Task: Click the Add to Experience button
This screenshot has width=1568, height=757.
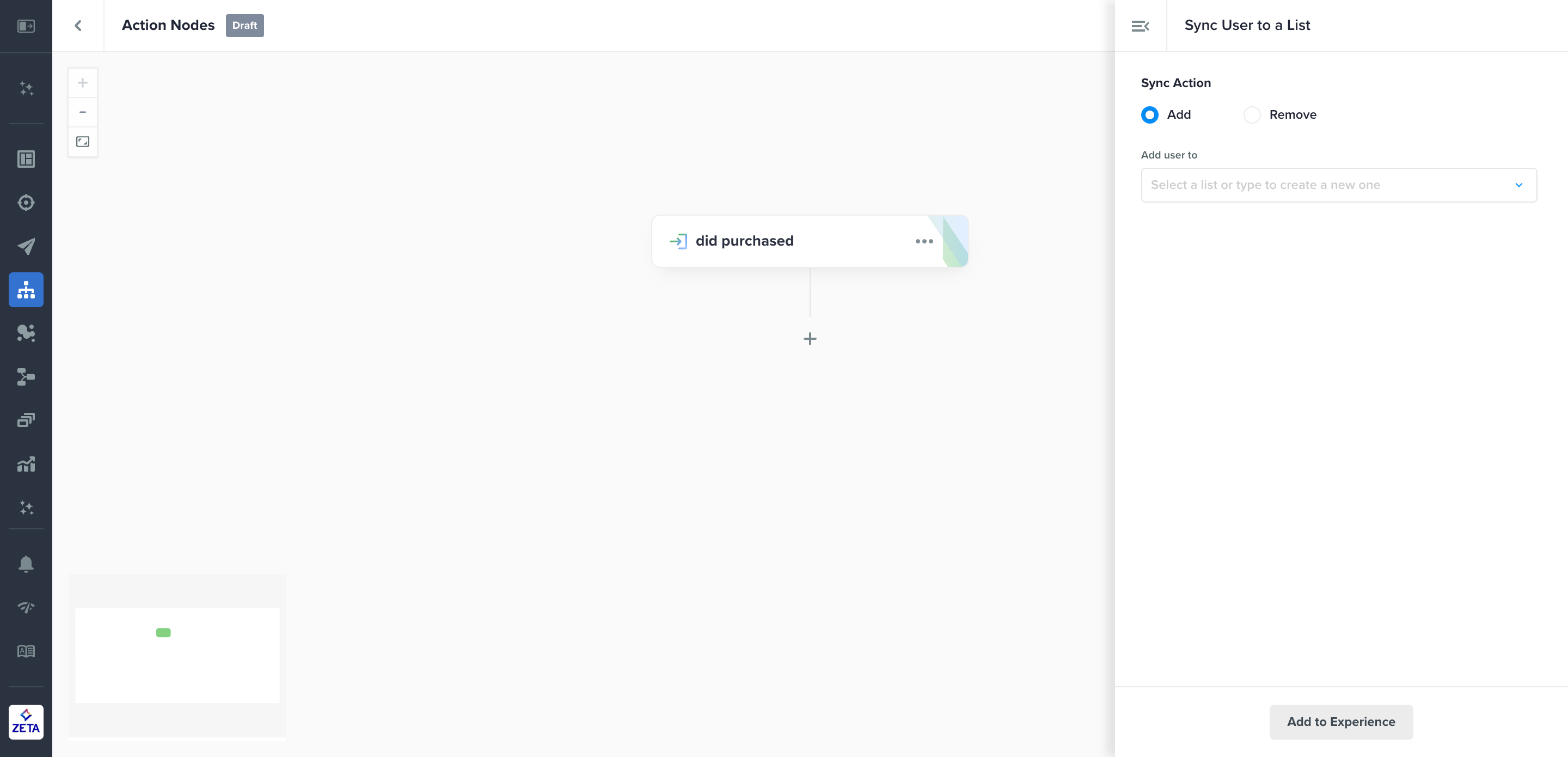Action: (x=1340, y=722)
